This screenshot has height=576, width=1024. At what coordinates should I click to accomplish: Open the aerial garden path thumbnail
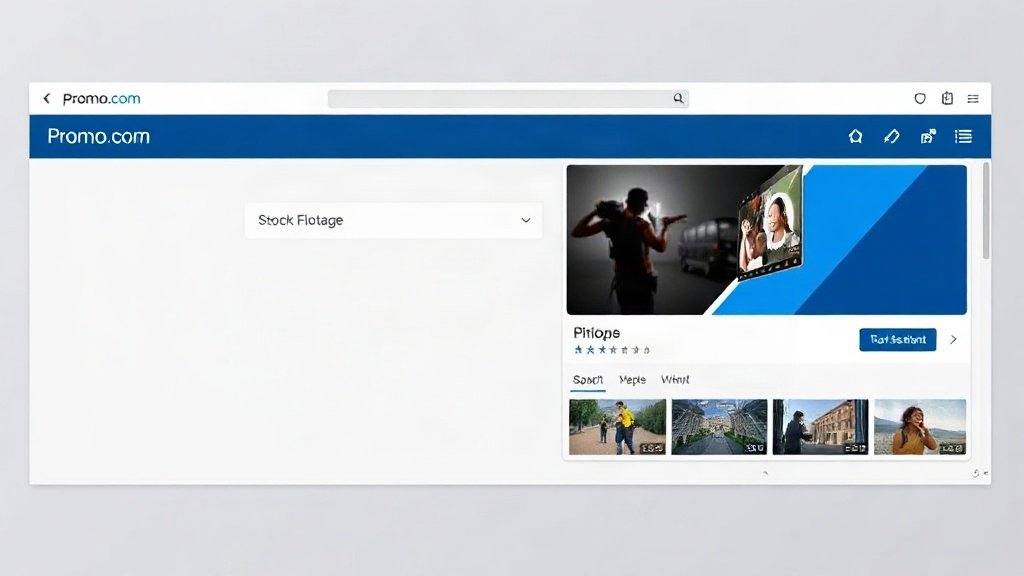(720, 427)
